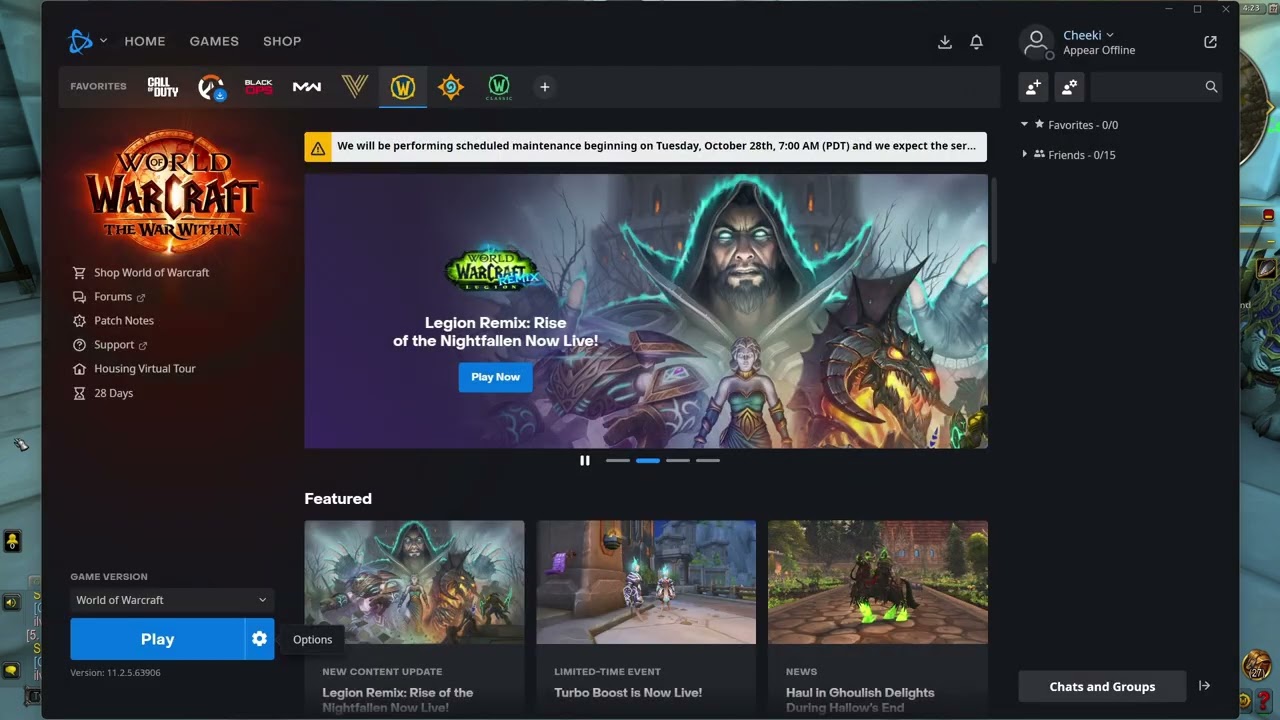
Task: Go to first carousel slide indicator
Action: tap(618, 461)
